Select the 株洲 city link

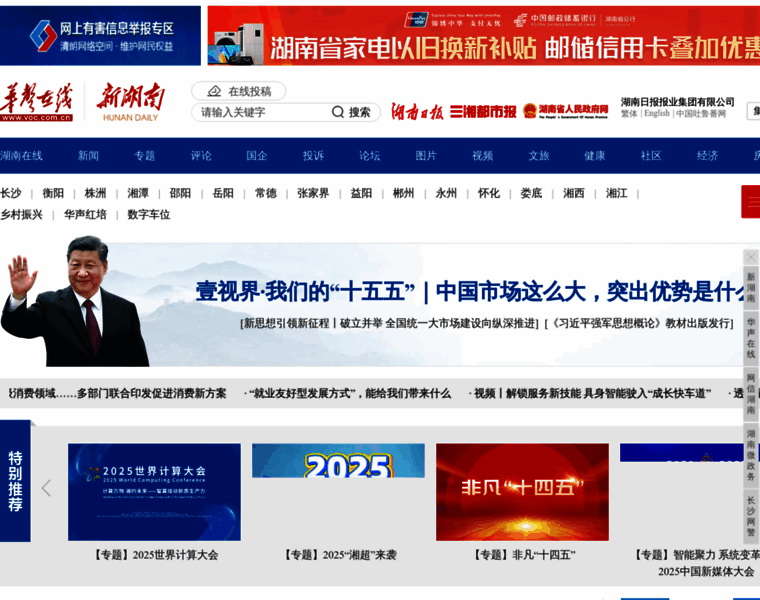(95, 193)
